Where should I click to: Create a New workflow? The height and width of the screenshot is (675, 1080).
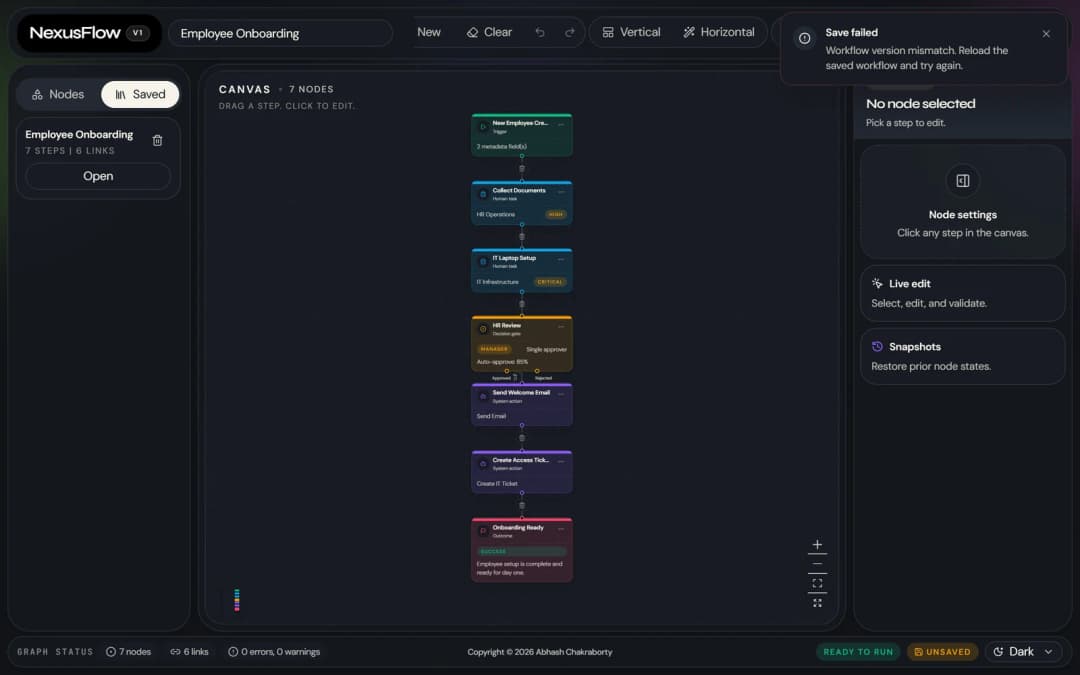click(428, 32)
